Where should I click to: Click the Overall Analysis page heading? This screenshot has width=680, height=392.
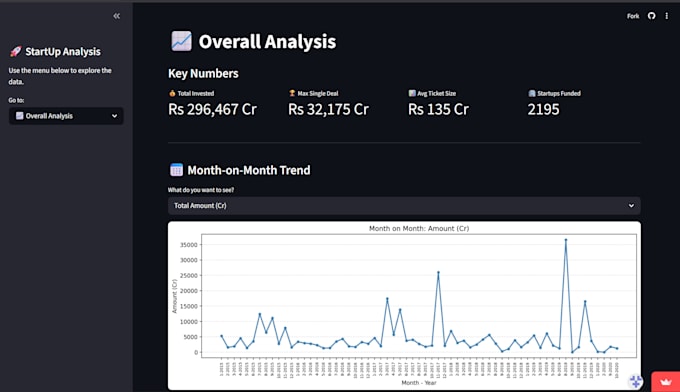point(267,42)
